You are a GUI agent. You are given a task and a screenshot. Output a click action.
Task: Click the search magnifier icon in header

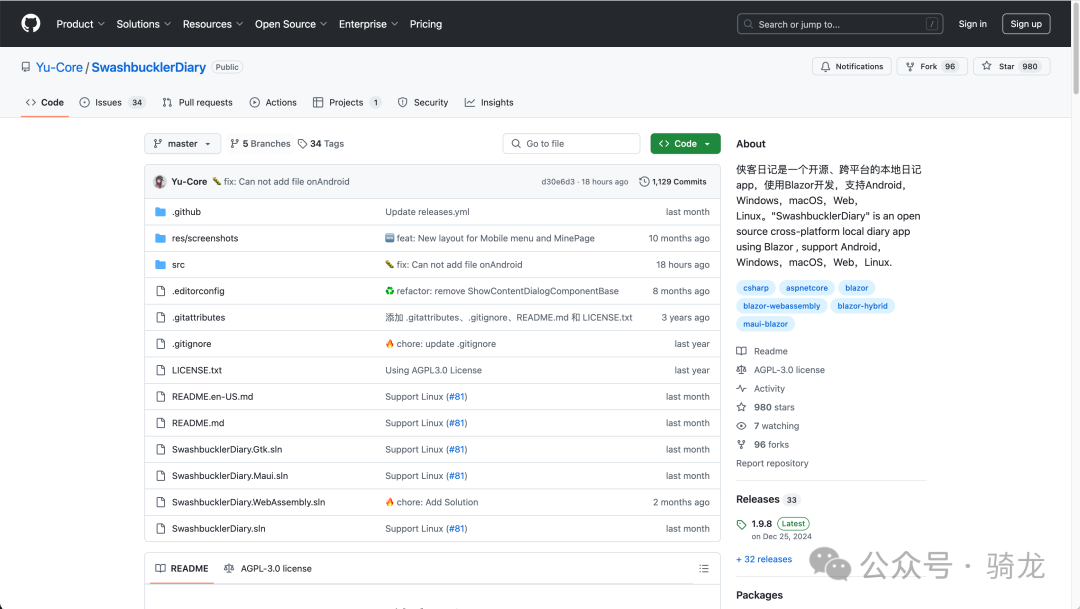748,24
